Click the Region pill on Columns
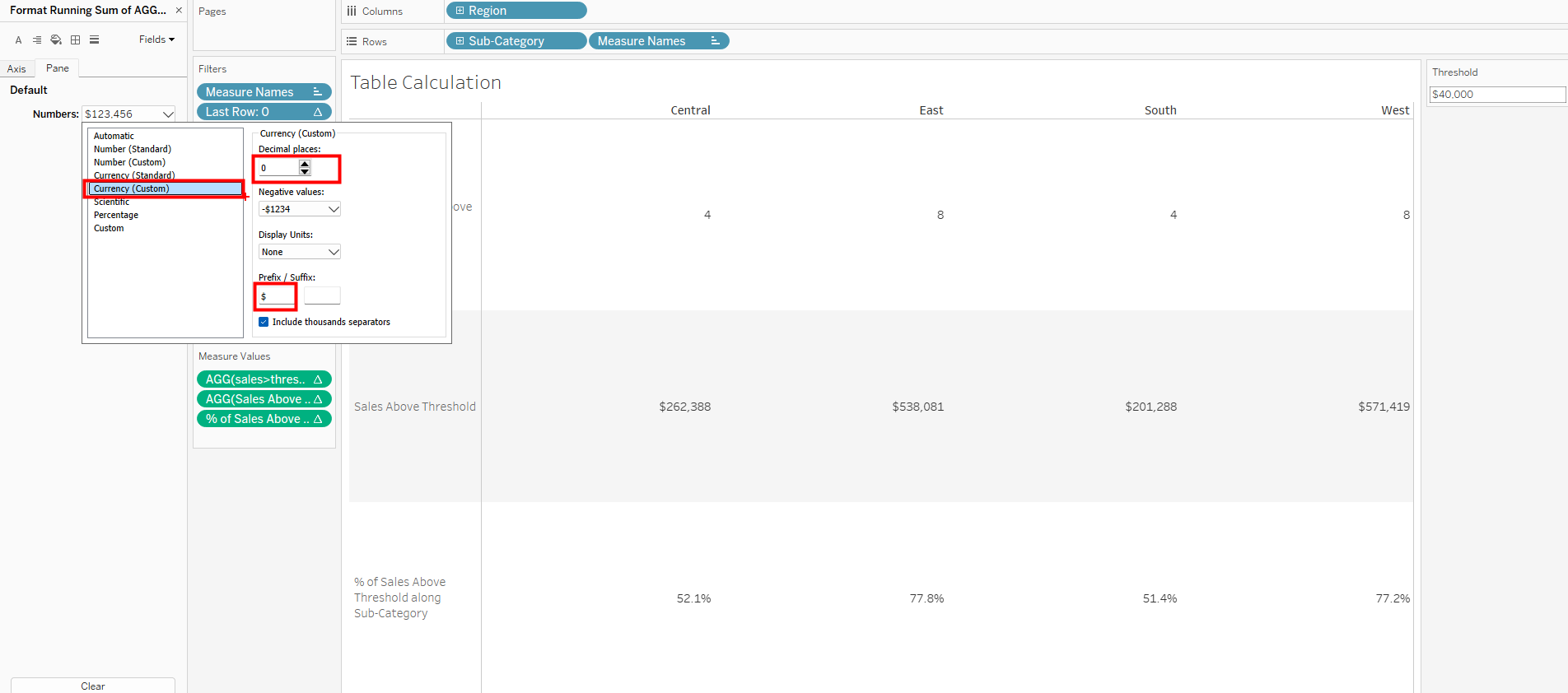This screenshot has height=693, width=1568. (516, 11)
